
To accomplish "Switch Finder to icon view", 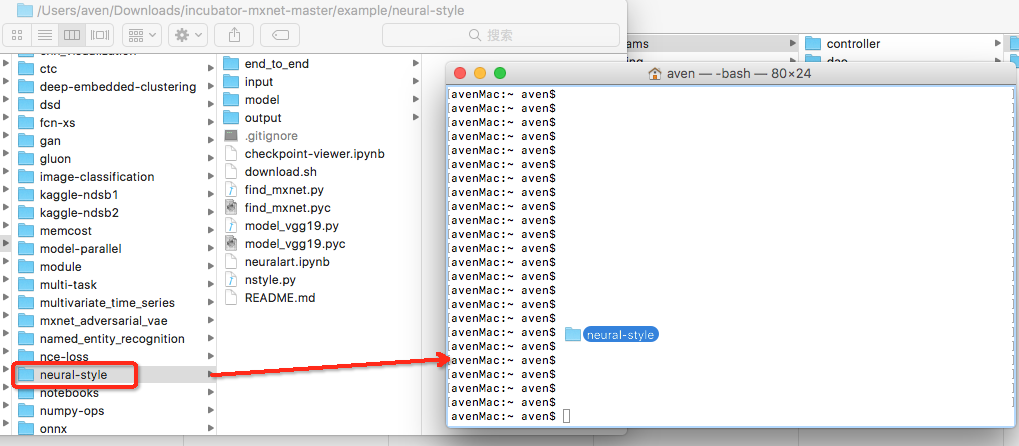I will (x=17, y=35).
